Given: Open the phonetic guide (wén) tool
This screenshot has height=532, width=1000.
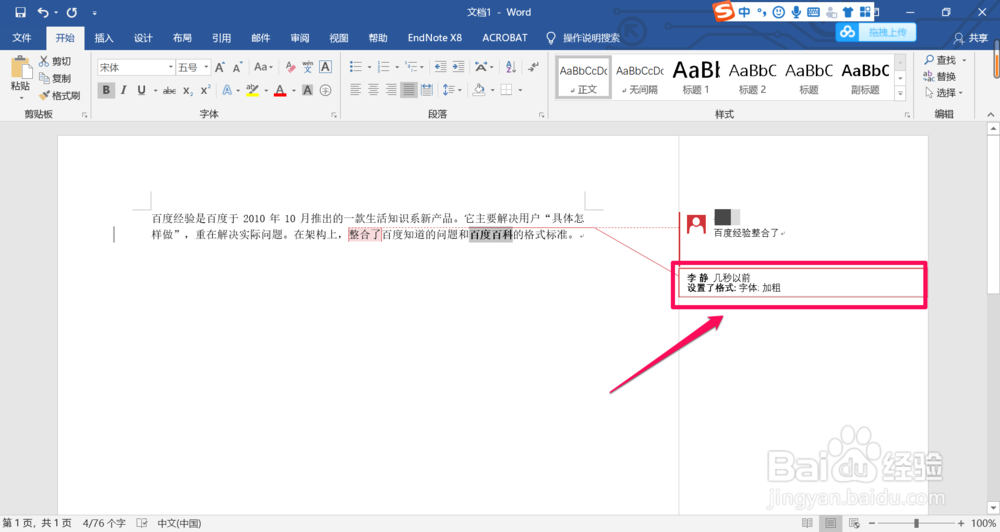Looking at the screenshot, I should (x=307, y=67).
